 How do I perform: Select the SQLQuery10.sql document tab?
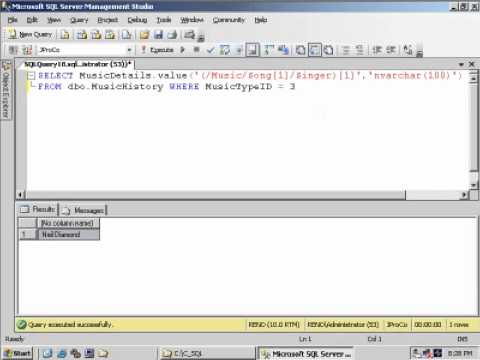(77, 64)
